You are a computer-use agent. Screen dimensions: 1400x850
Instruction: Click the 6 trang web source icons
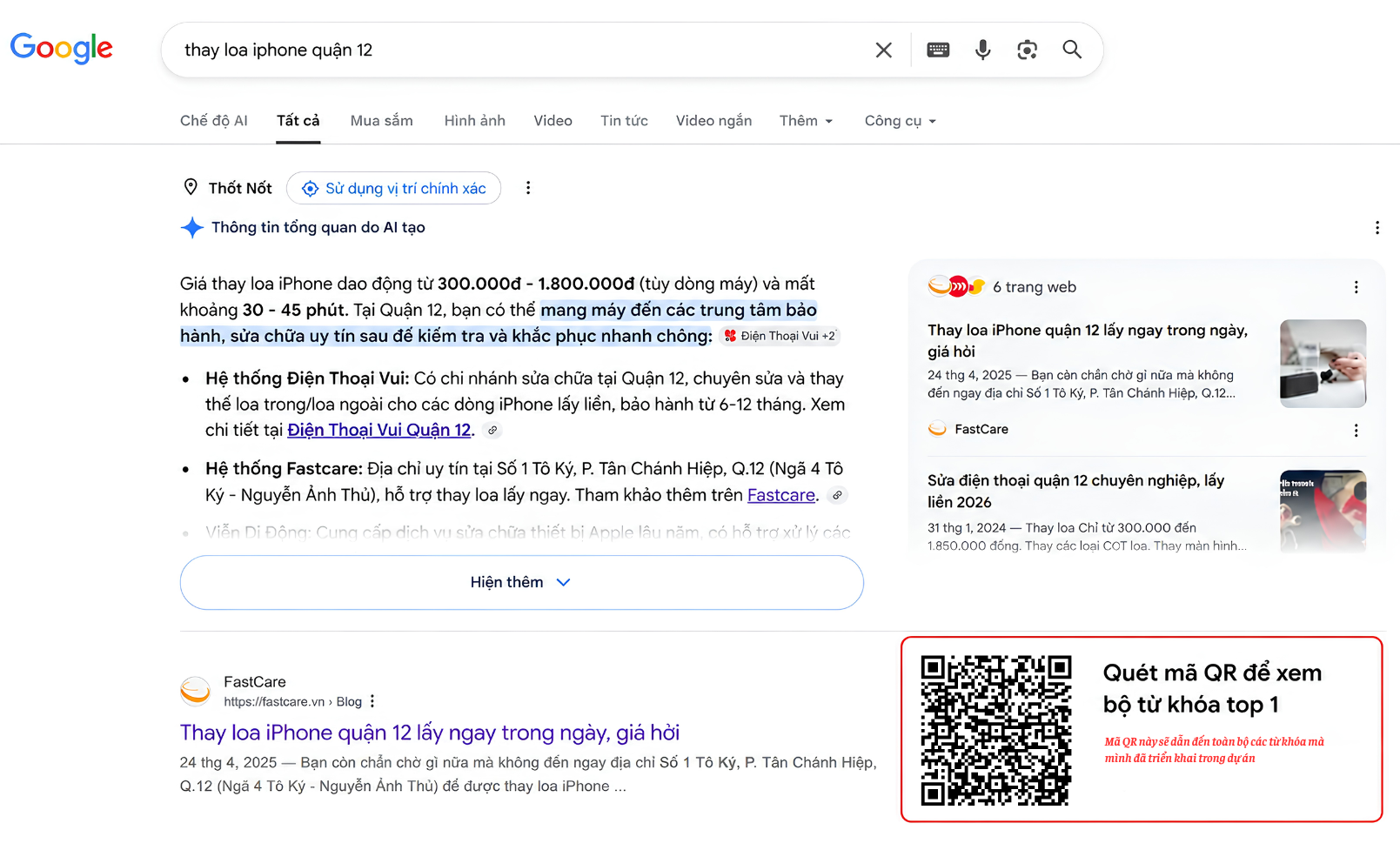(956, 286)
